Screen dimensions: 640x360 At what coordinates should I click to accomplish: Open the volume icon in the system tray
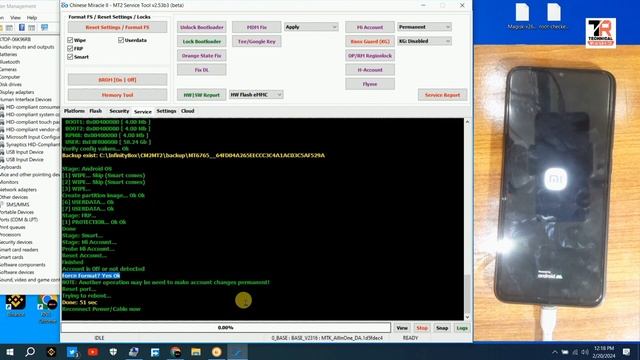[x=585, y=352]
